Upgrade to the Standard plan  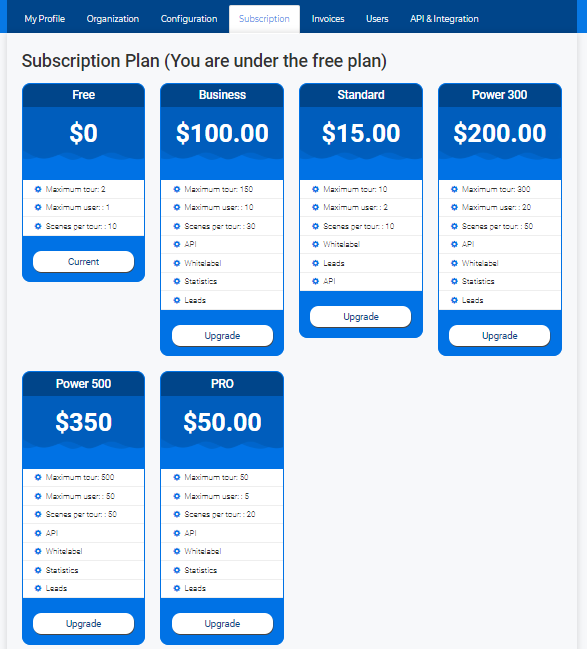tap(361, 317)
